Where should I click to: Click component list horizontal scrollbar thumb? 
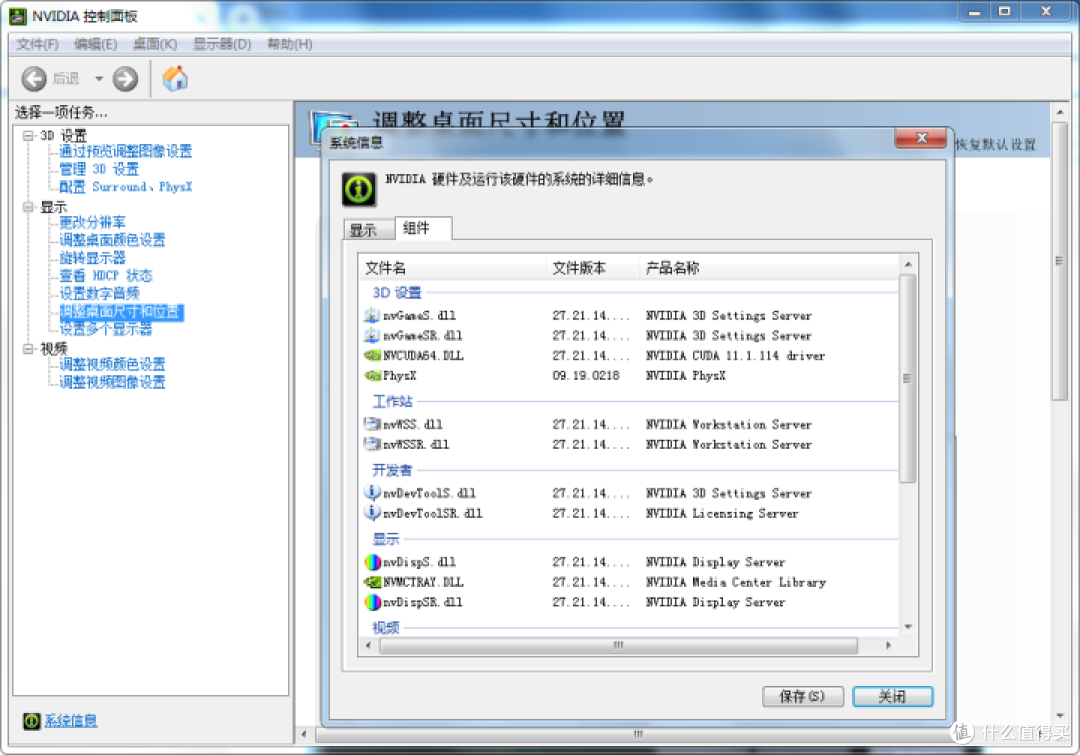pos(619,645)
